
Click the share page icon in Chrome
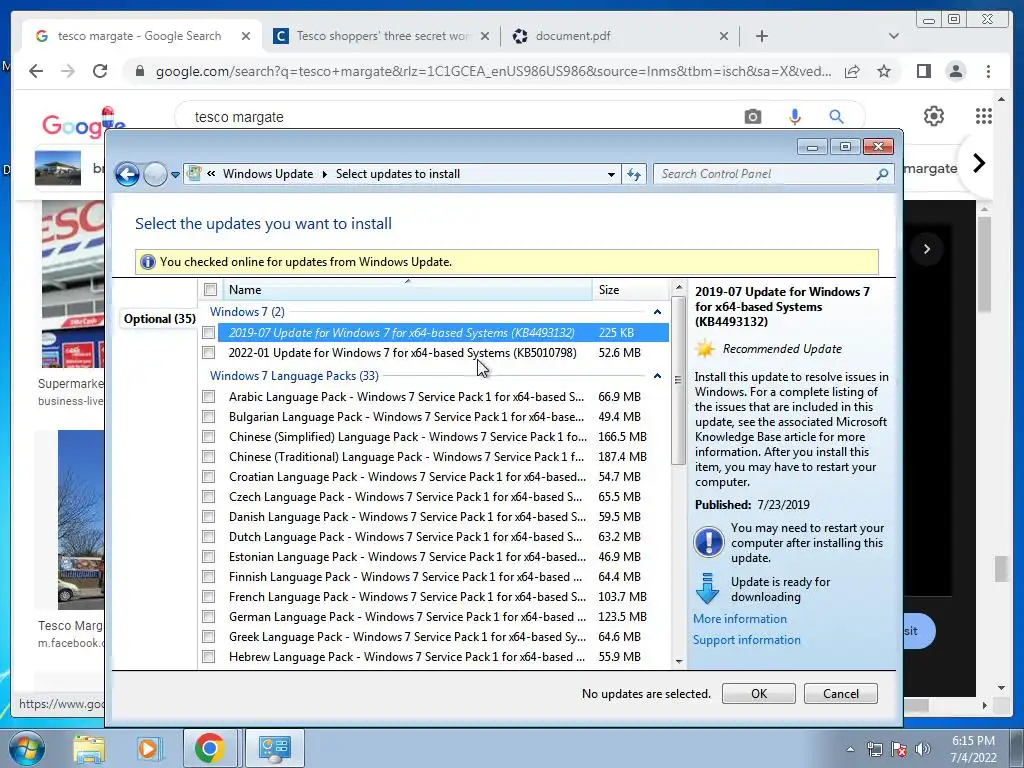tap(852, 71)
